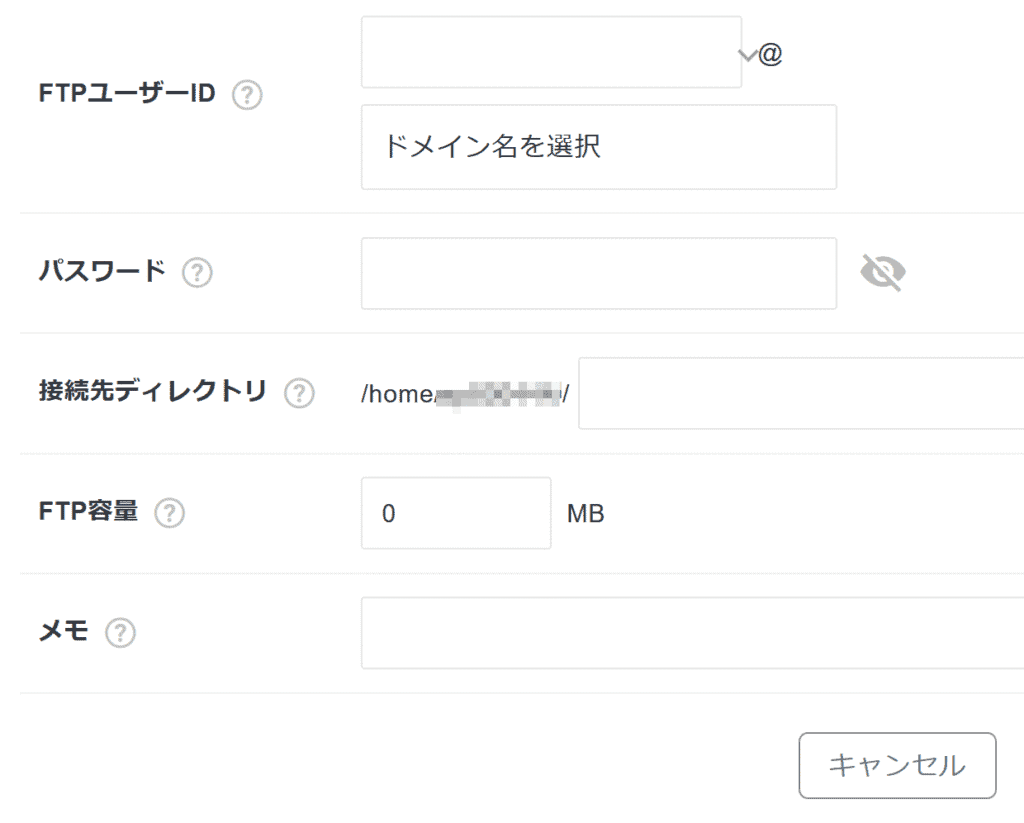Click inside the メモ text field
The height and width of the screenshot is (823, 1024).
click(x=692, y=633)
